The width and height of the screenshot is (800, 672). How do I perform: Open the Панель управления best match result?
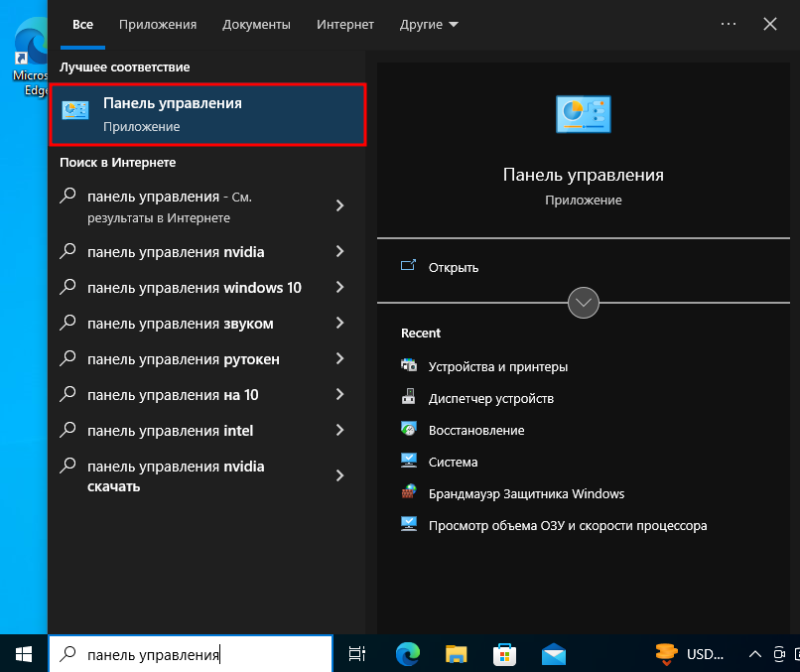point(208,115)
